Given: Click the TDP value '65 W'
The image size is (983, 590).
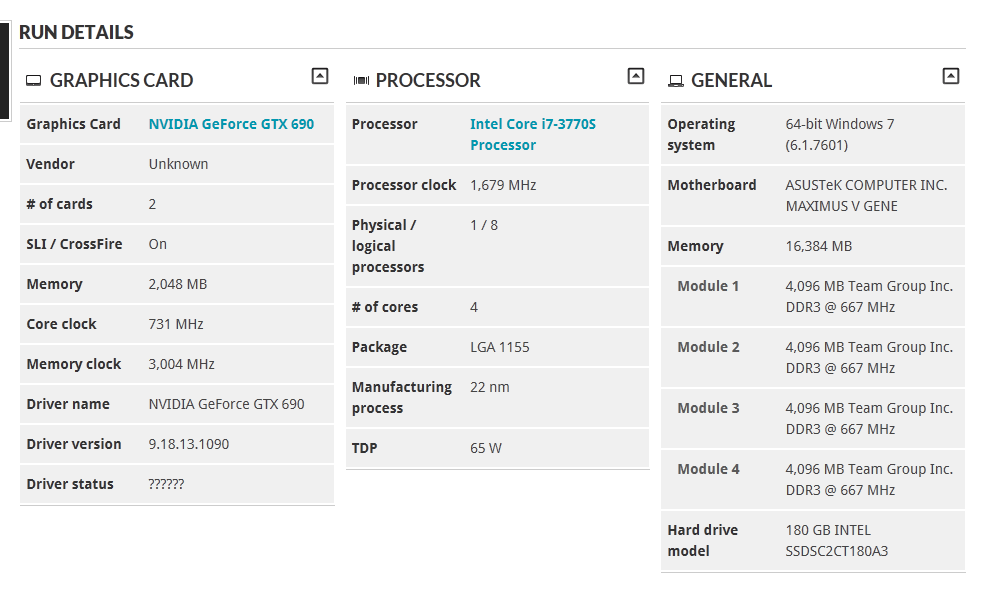Looking at the screenshot, I should click(486, 448).
